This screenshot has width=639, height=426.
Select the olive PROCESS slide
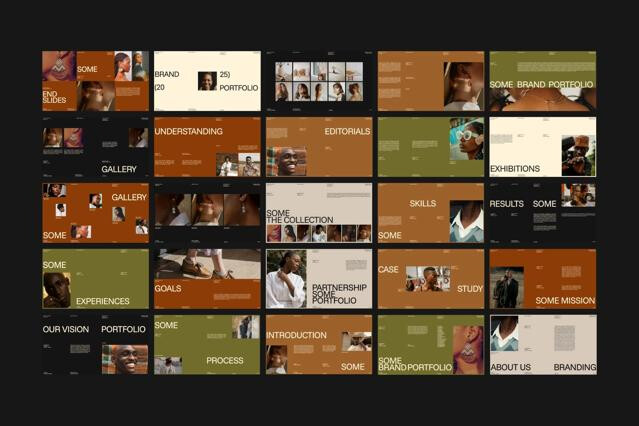click(207, 344)
